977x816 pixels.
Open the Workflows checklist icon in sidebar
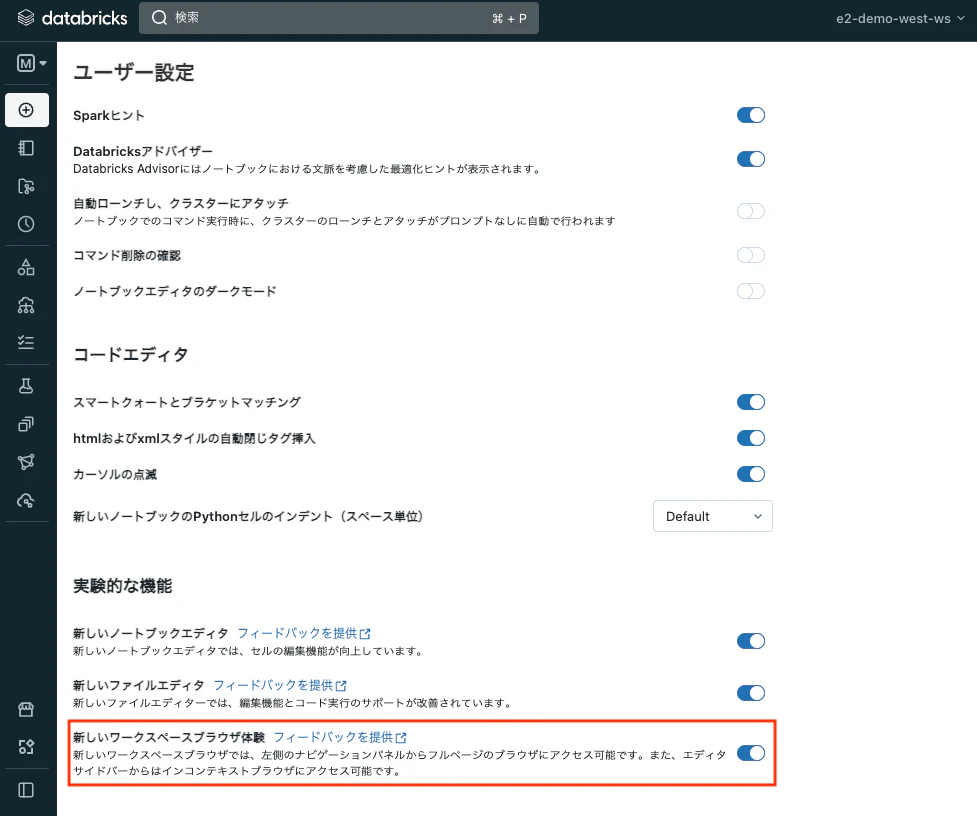[26, 342]
